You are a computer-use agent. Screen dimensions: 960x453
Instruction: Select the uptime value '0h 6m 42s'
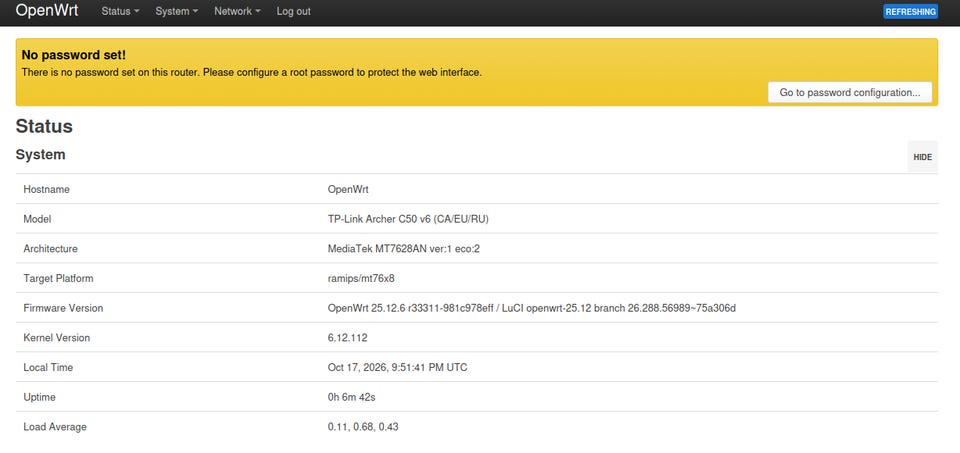pyautogui.click(x=351, y=397)
